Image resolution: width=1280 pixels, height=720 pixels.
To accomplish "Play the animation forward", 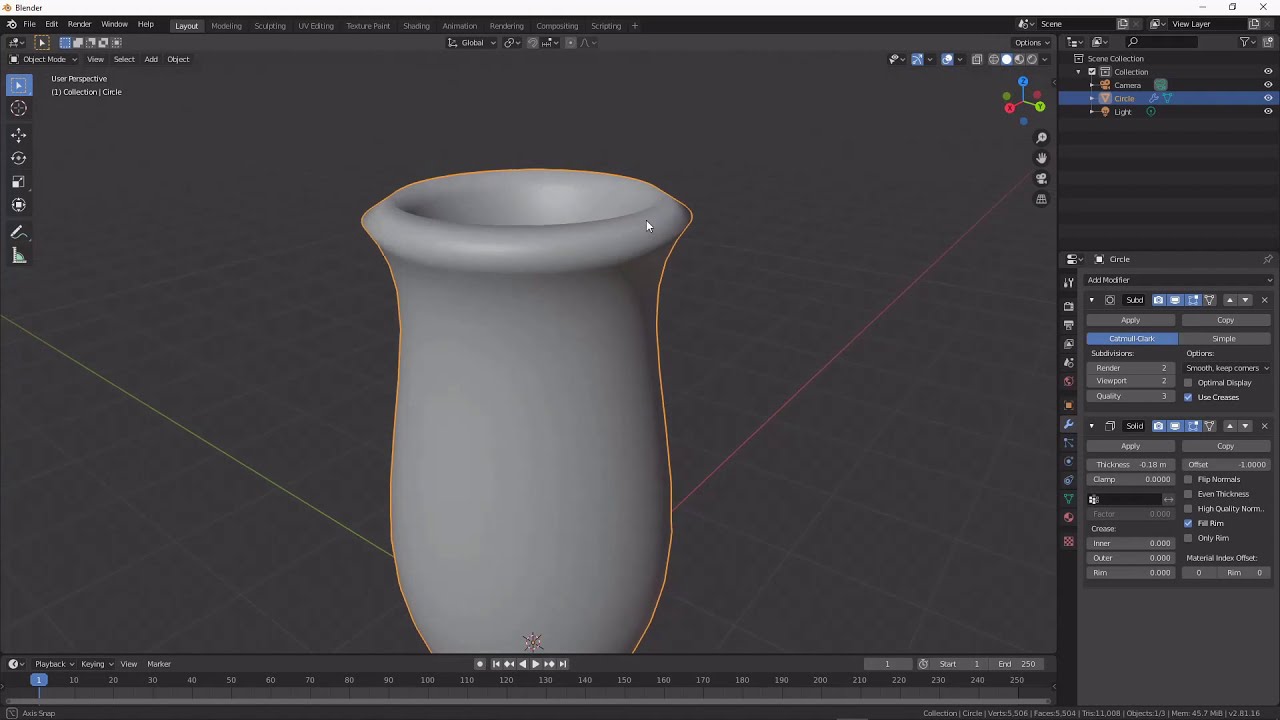I will pyautogui.click(x=535, y=664).
